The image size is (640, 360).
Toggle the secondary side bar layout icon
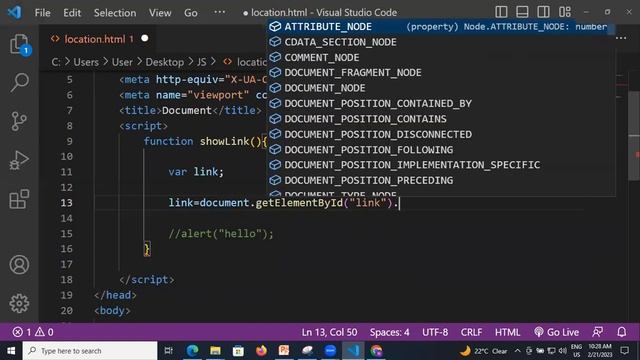tap(543, 12)
